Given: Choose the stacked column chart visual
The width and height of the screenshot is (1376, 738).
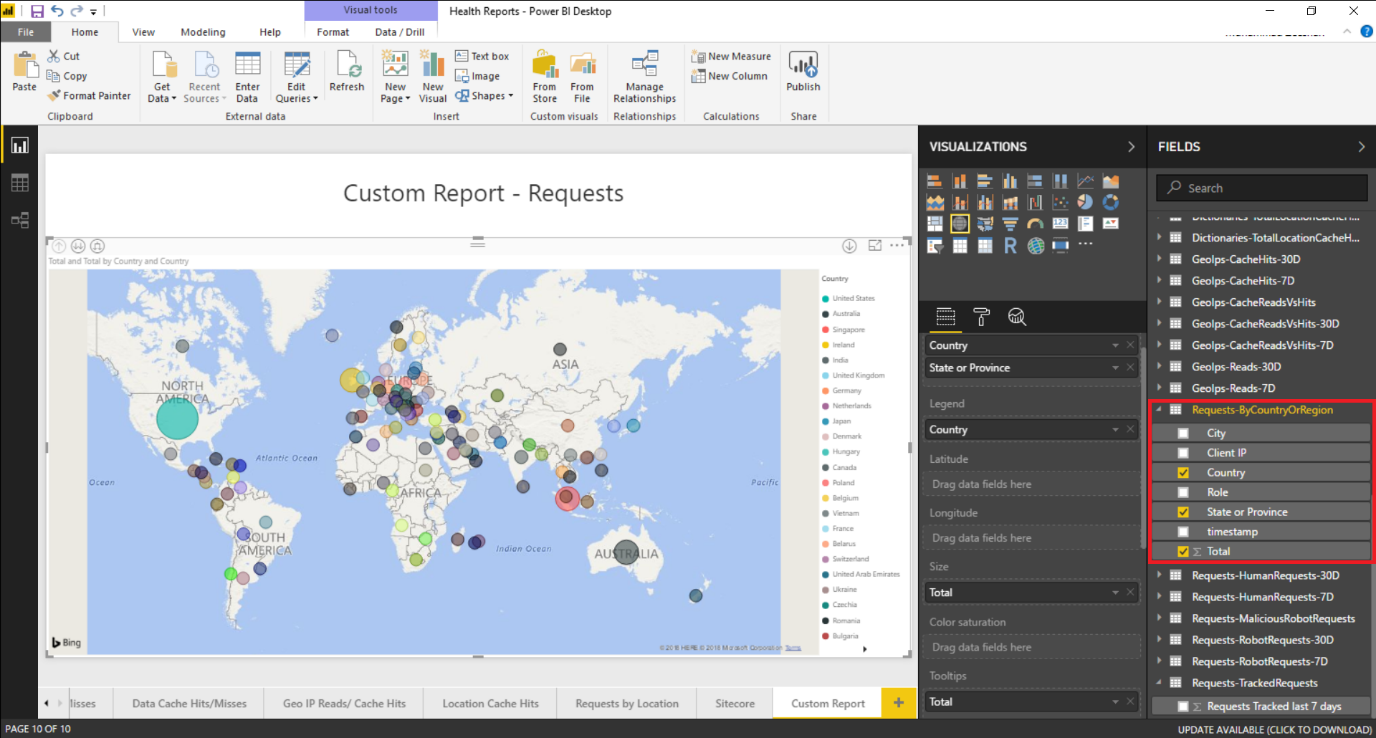Looking at the screenshot, I should point(960,181).
